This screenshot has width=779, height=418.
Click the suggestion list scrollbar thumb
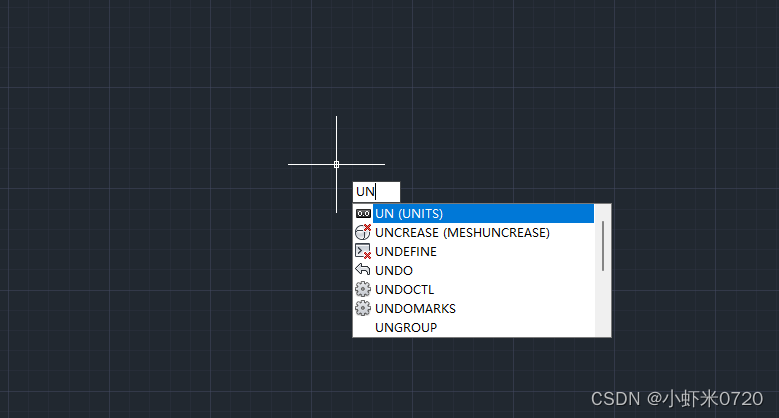[603, 246]
